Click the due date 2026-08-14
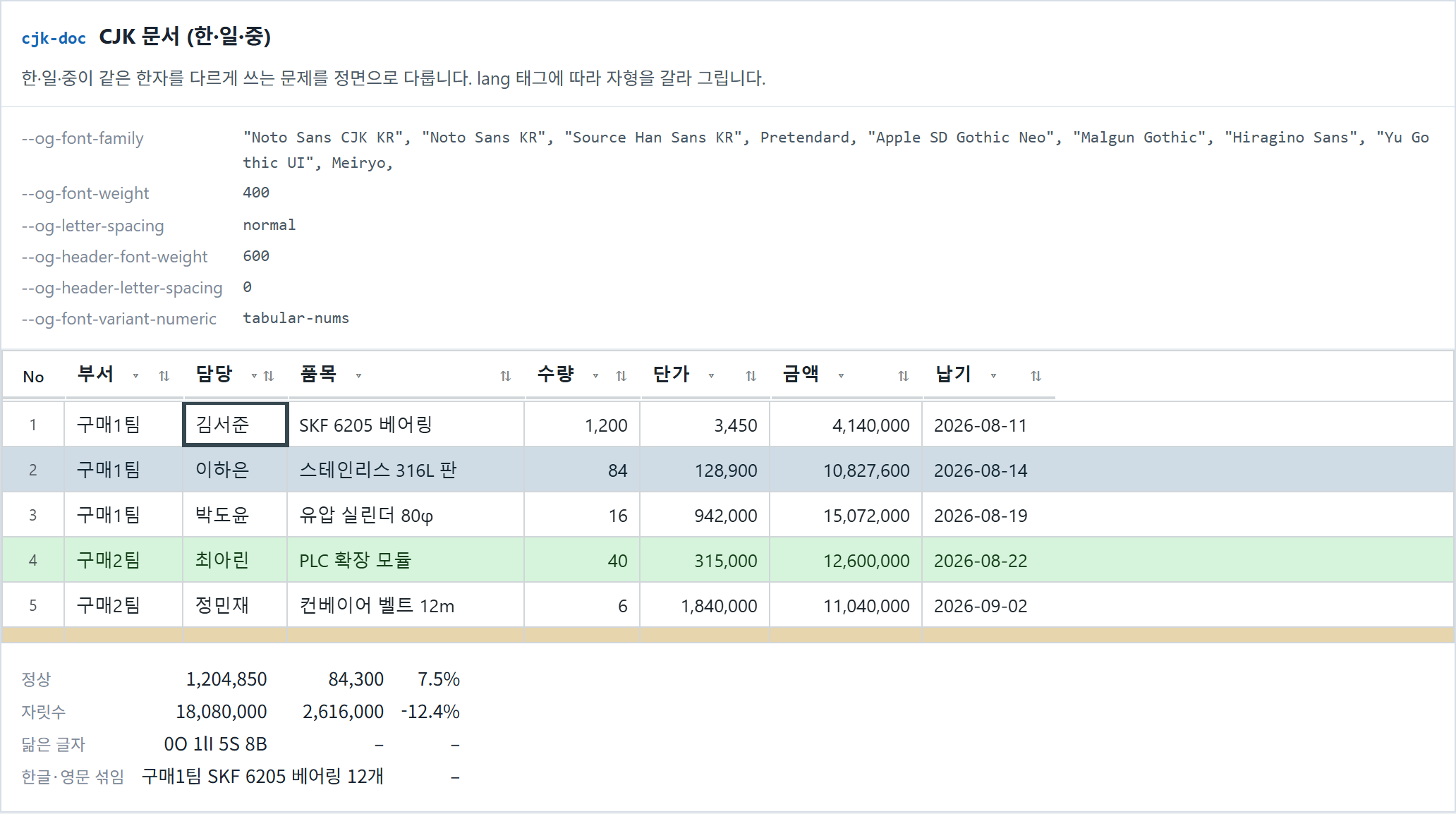1456x814 pixels. click(x=981, y=470)
